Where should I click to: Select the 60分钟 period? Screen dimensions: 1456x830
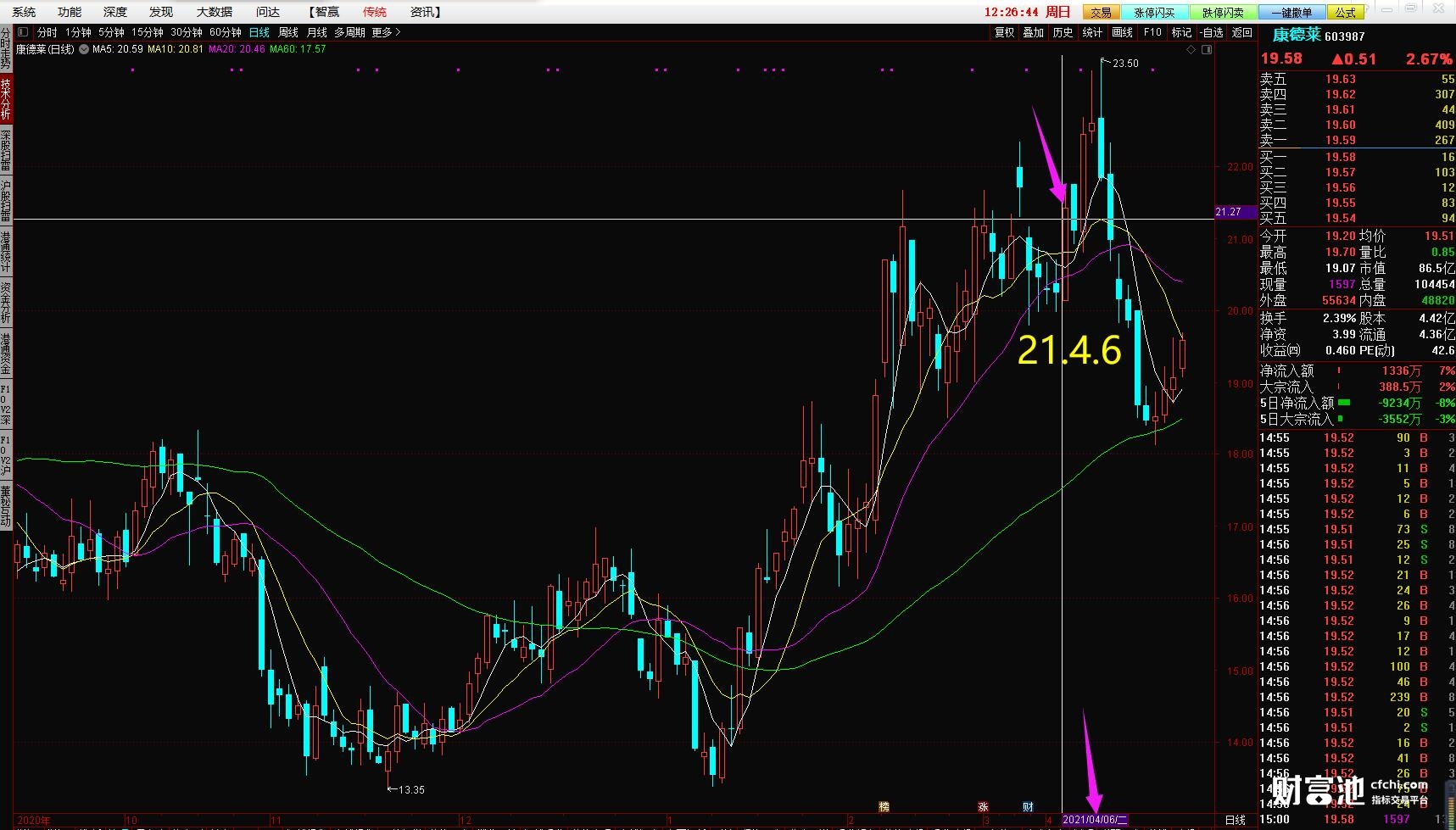226,32
